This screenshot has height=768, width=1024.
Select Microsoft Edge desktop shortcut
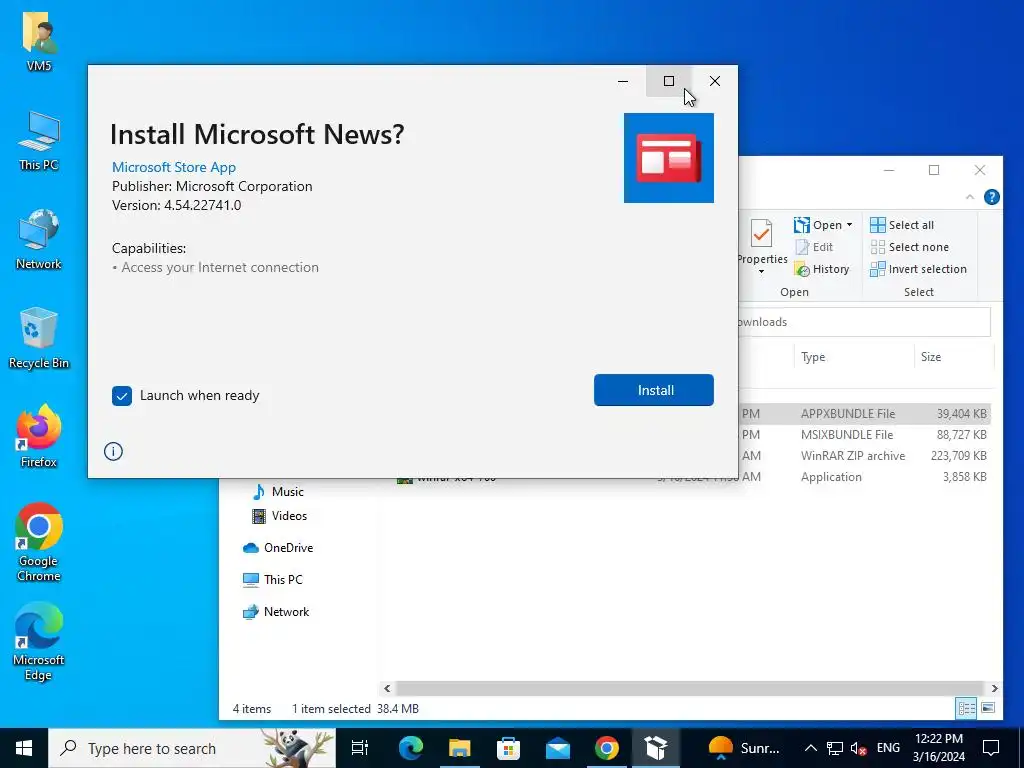(39, 641)
